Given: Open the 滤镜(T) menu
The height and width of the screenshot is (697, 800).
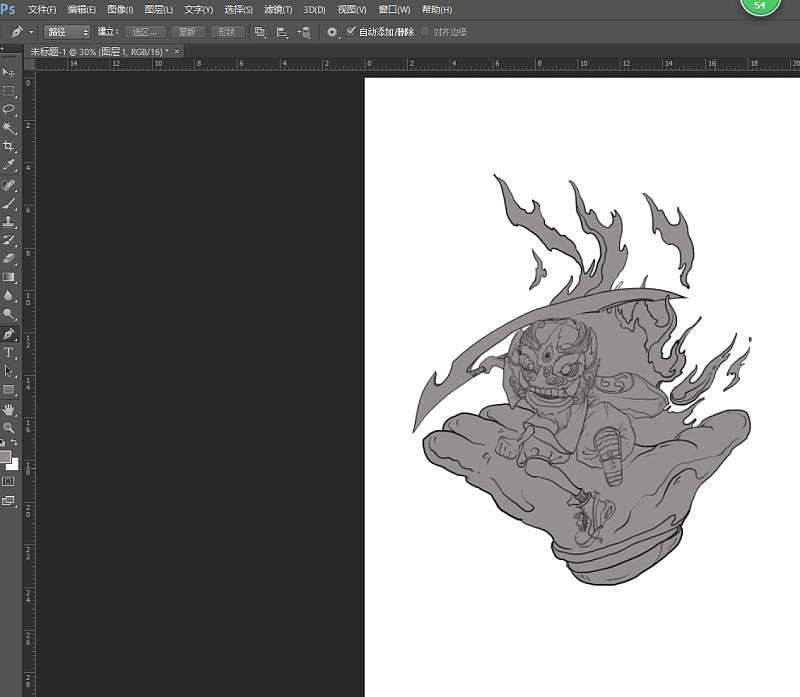Looking at the screenshot, I should coord(278,9).
